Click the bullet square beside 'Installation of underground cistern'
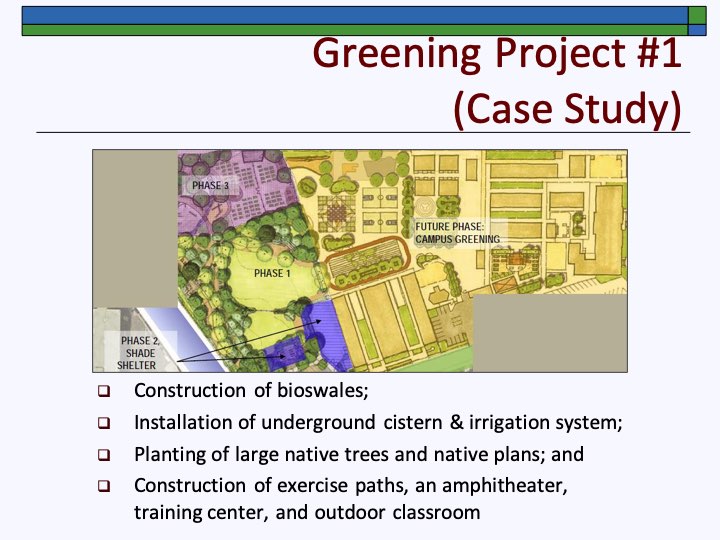Image resolution: width=720 pixels, height=540 pixels. pos(103,423)
